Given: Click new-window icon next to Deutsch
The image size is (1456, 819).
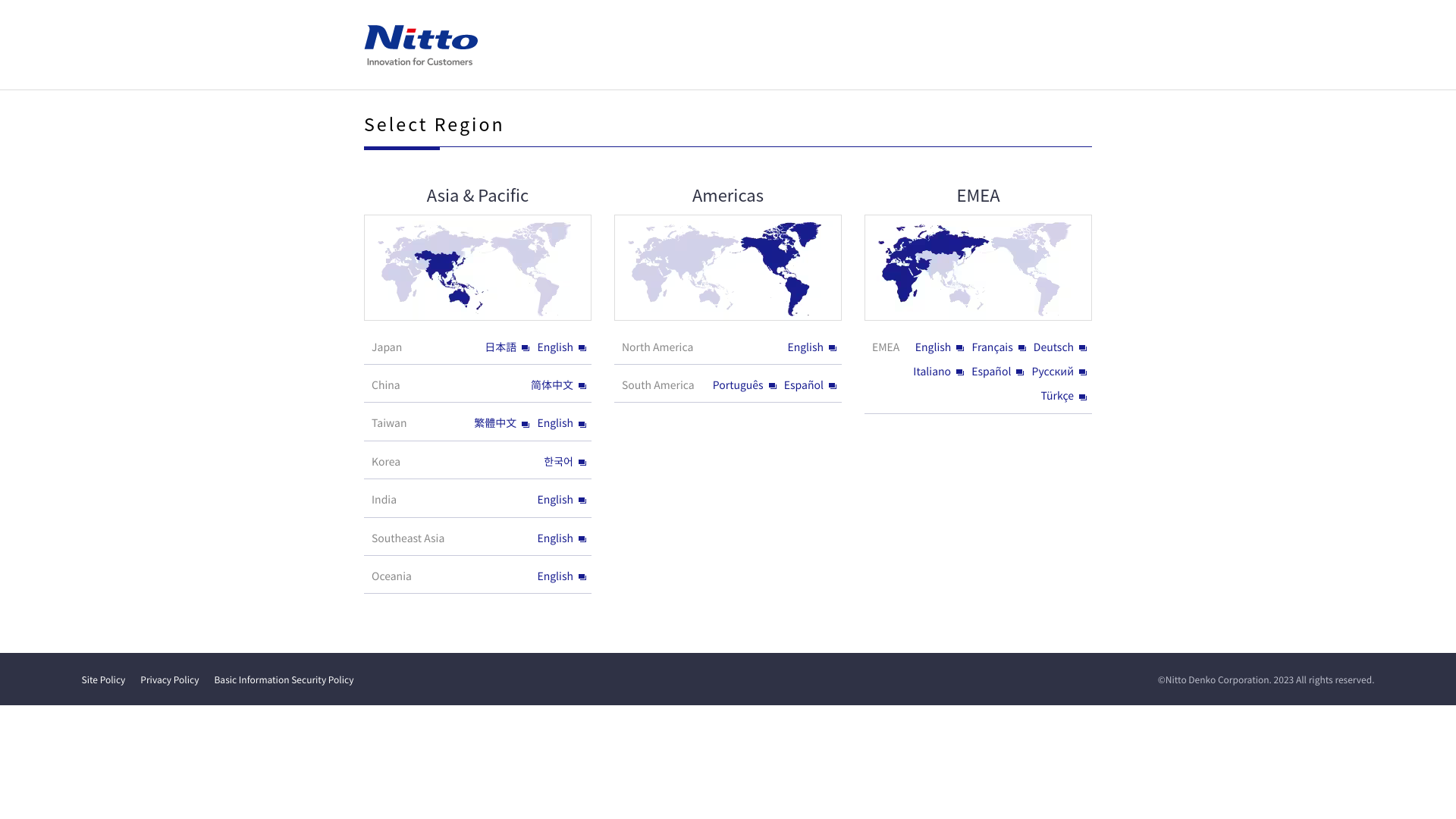Looking at the screenshot, I should click(1083, 348).
